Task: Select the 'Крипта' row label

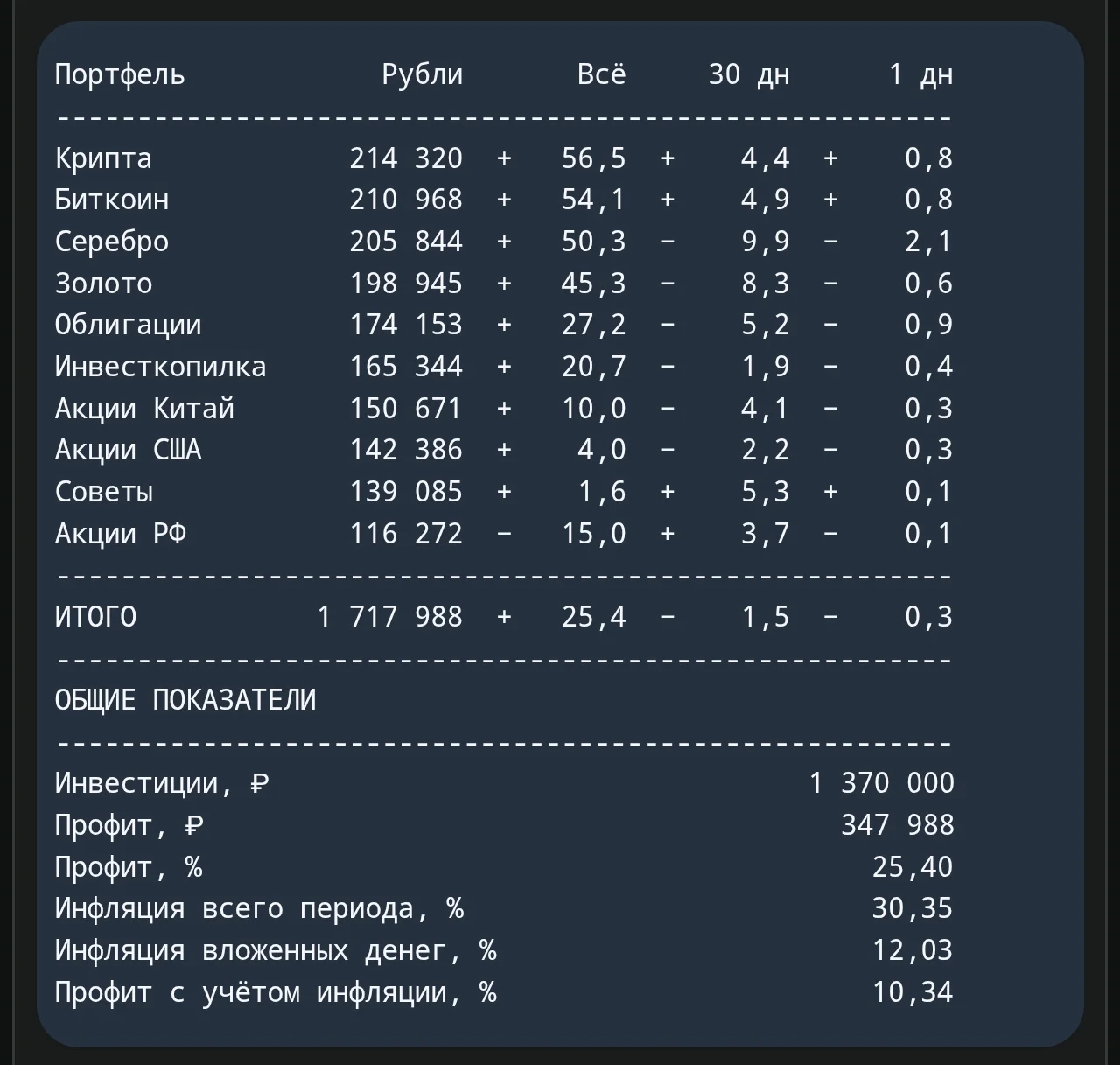Action: point(103,158)
